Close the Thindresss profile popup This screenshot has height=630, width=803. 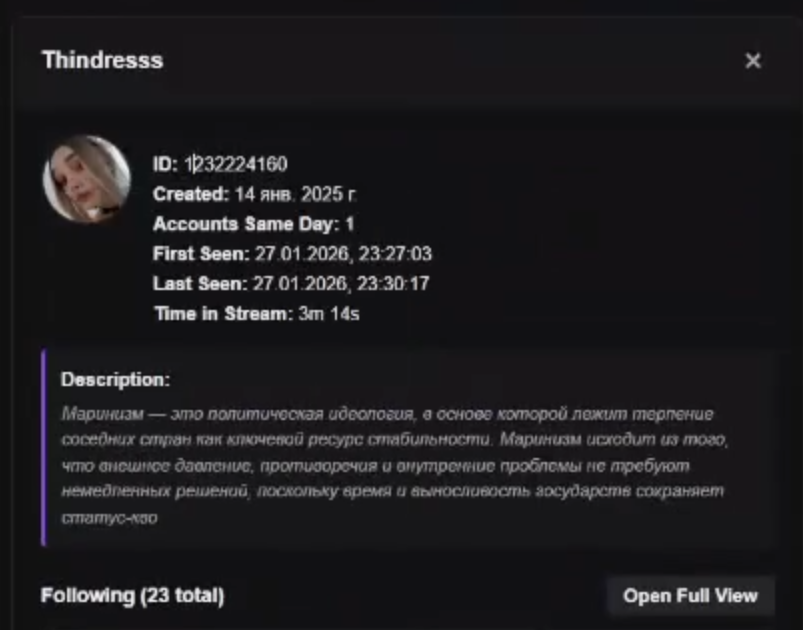pyautogui.click(x=753, y=61)
